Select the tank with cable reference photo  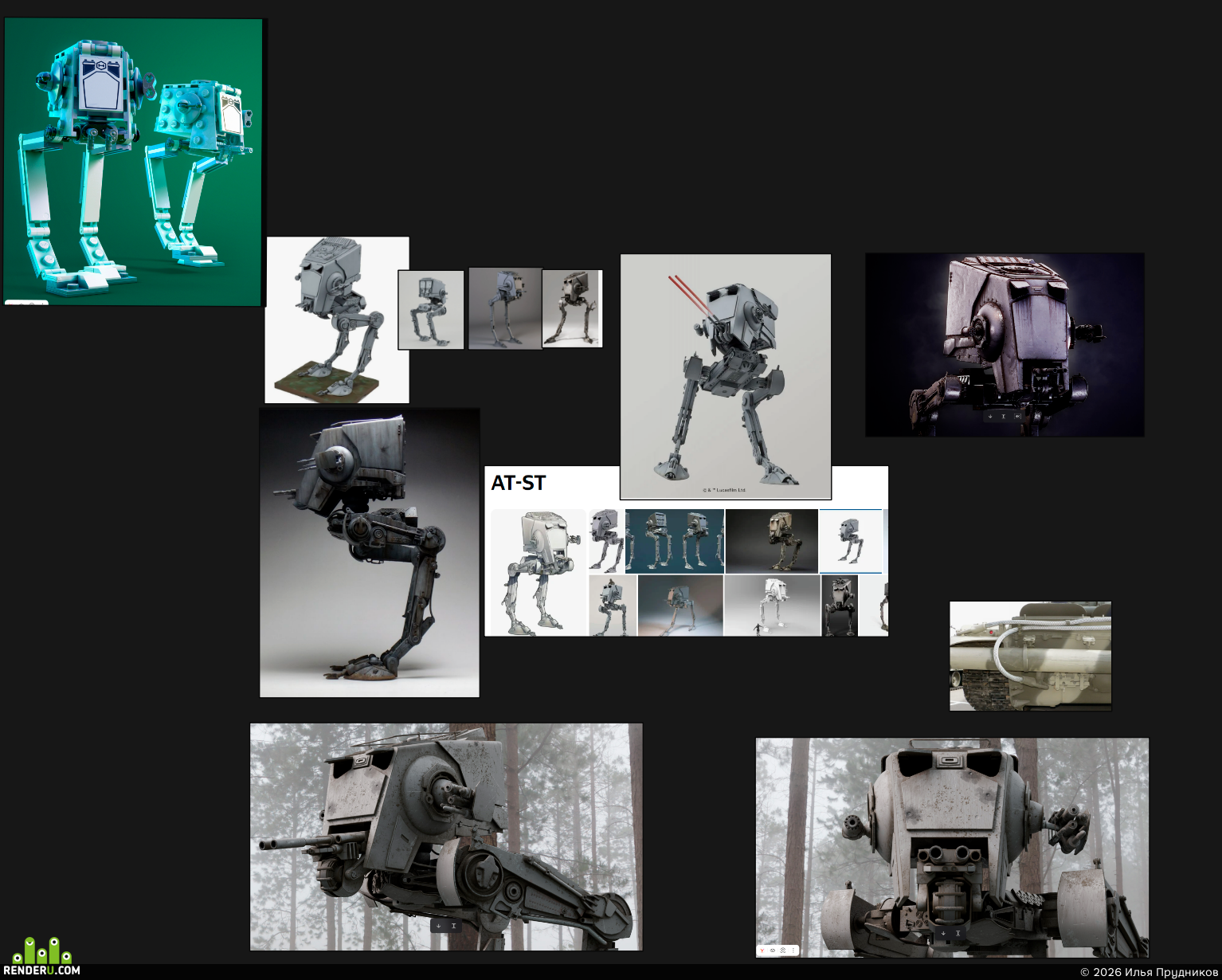click(x=1030, y=656)
